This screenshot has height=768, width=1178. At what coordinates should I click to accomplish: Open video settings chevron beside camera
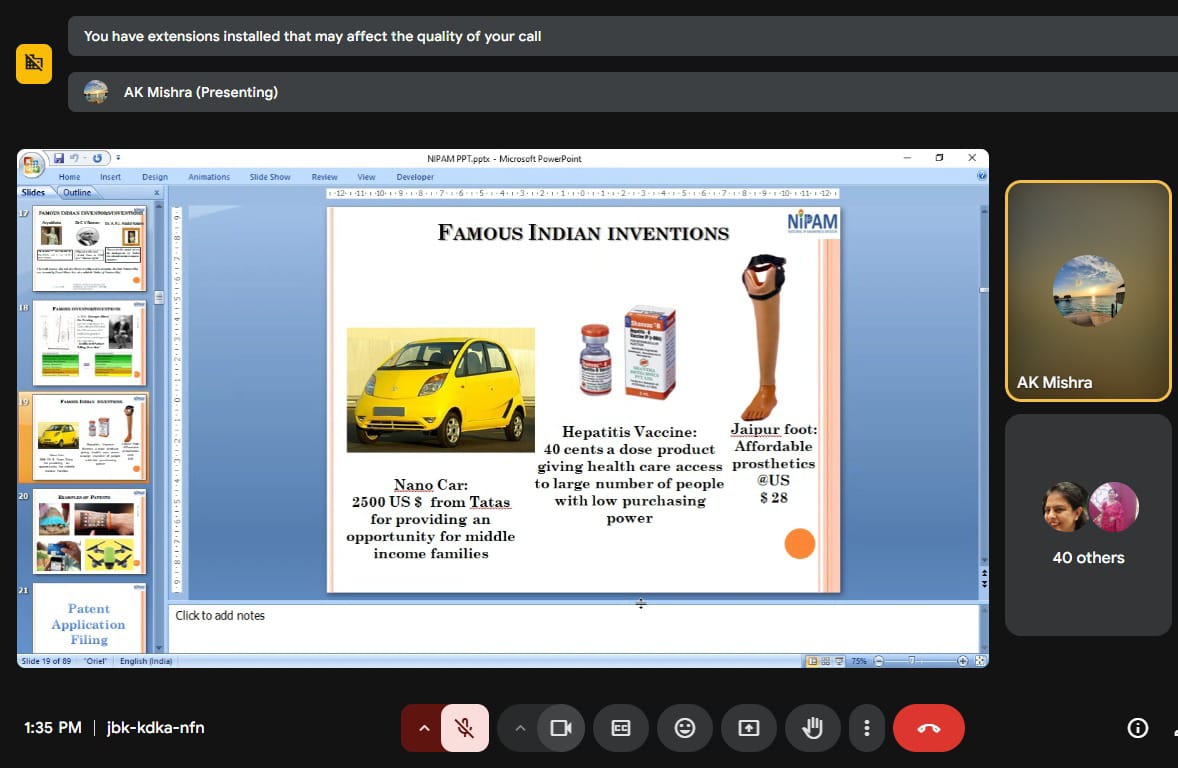coord(520,727)
